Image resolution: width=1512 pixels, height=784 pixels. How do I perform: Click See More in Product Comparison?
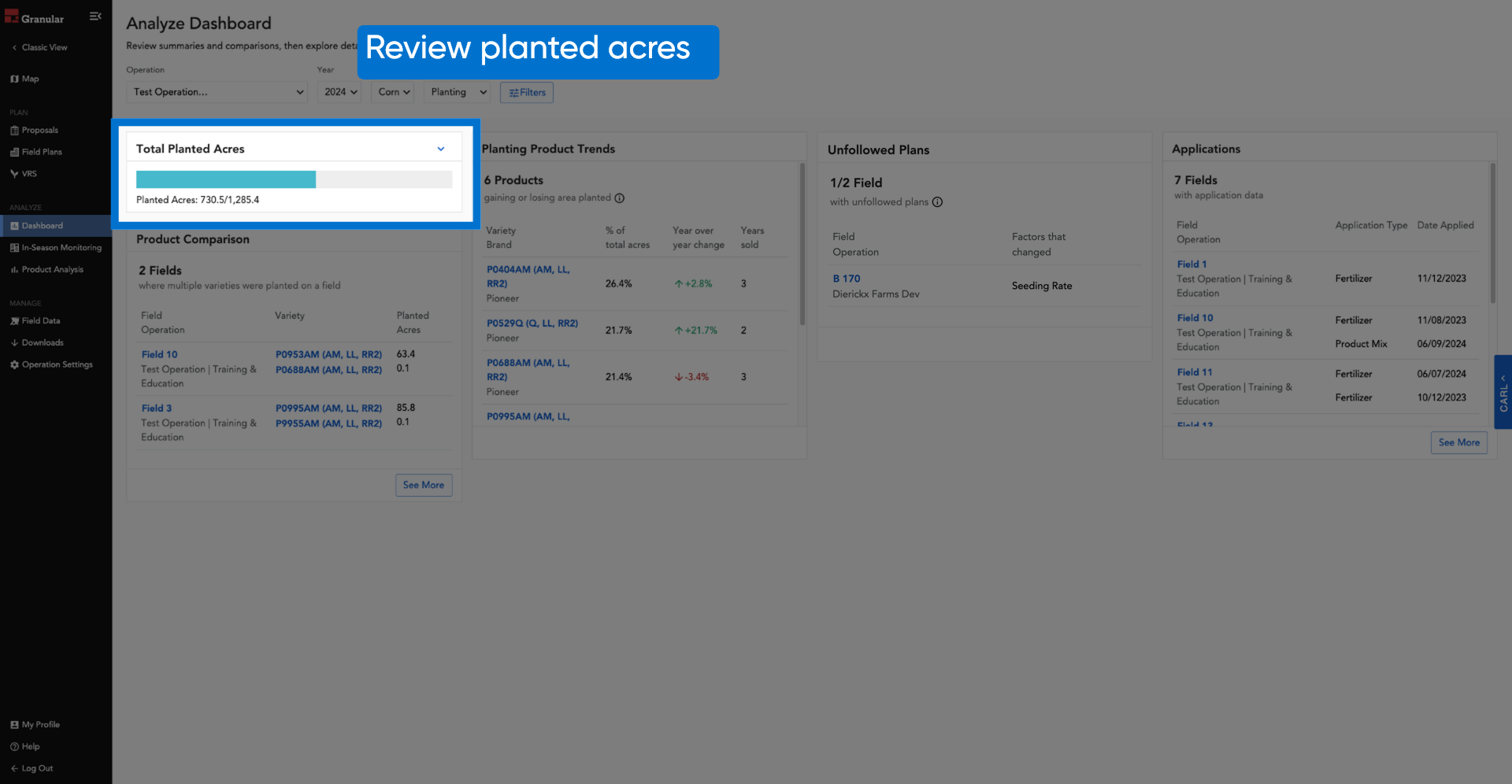point(424,485)
